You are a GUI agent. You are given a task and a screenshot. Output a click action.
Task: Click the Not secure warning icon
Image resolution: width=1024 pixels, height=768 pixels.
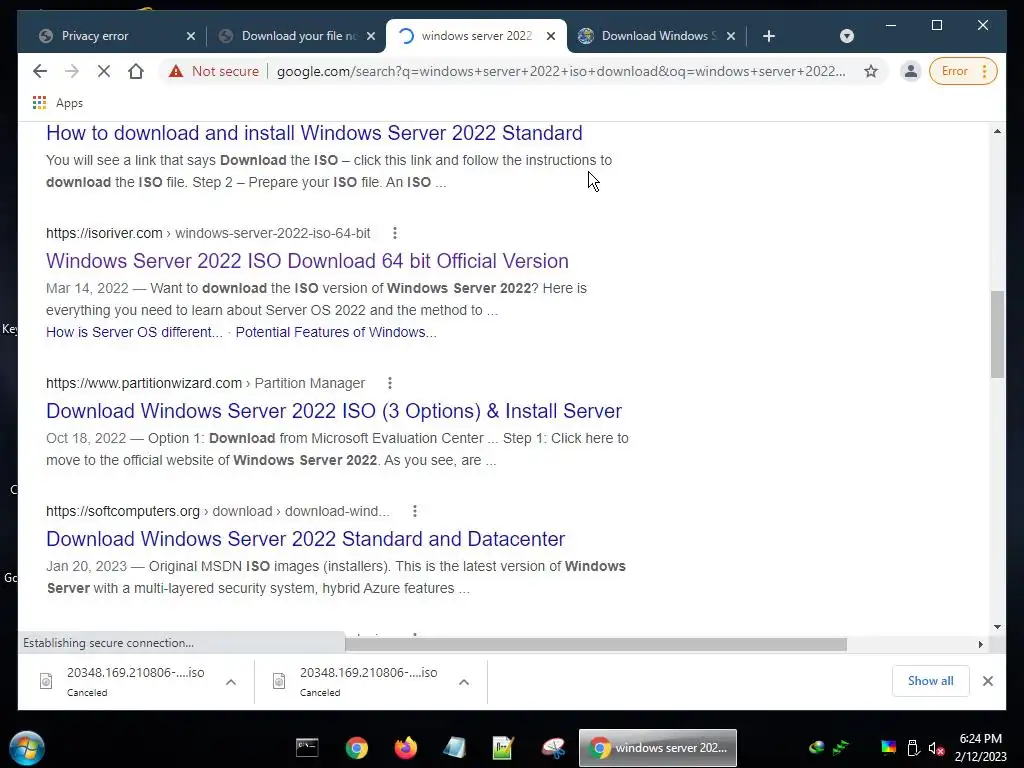point(176,71)
